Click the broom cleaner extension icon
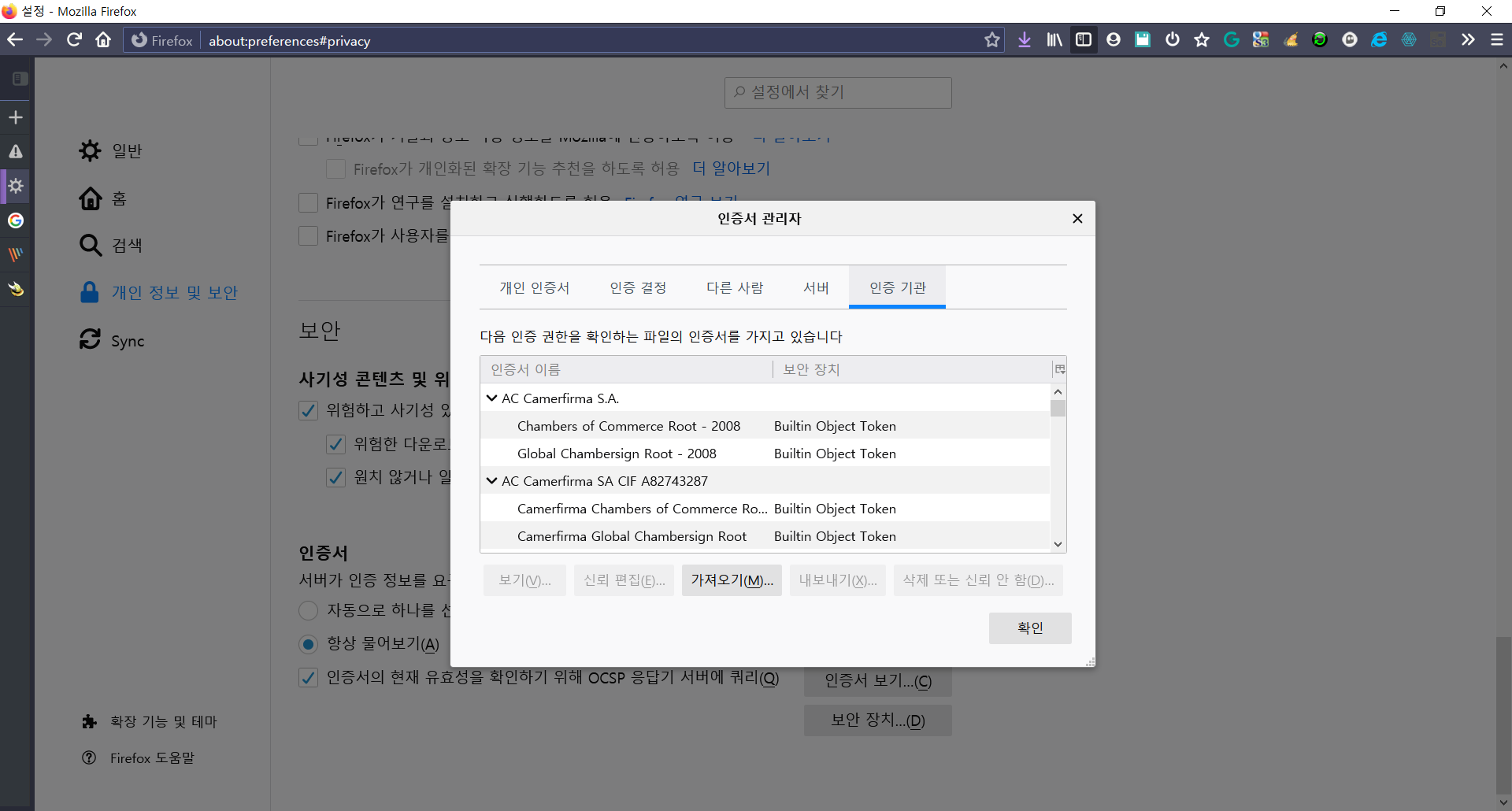Viewport: 1512px width, 811px height. pos(1291,40)
